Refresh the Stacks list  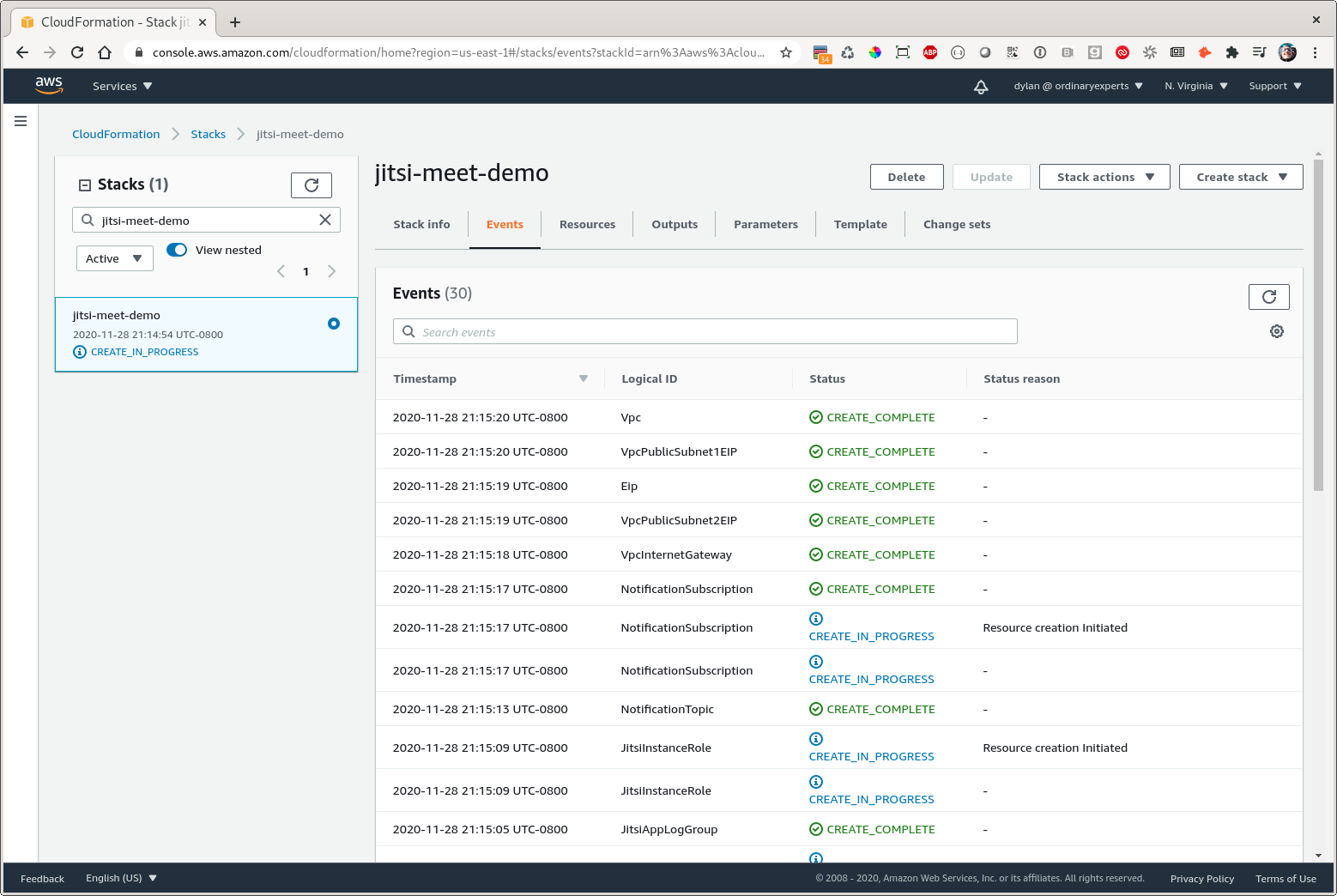tap(312, 185)
